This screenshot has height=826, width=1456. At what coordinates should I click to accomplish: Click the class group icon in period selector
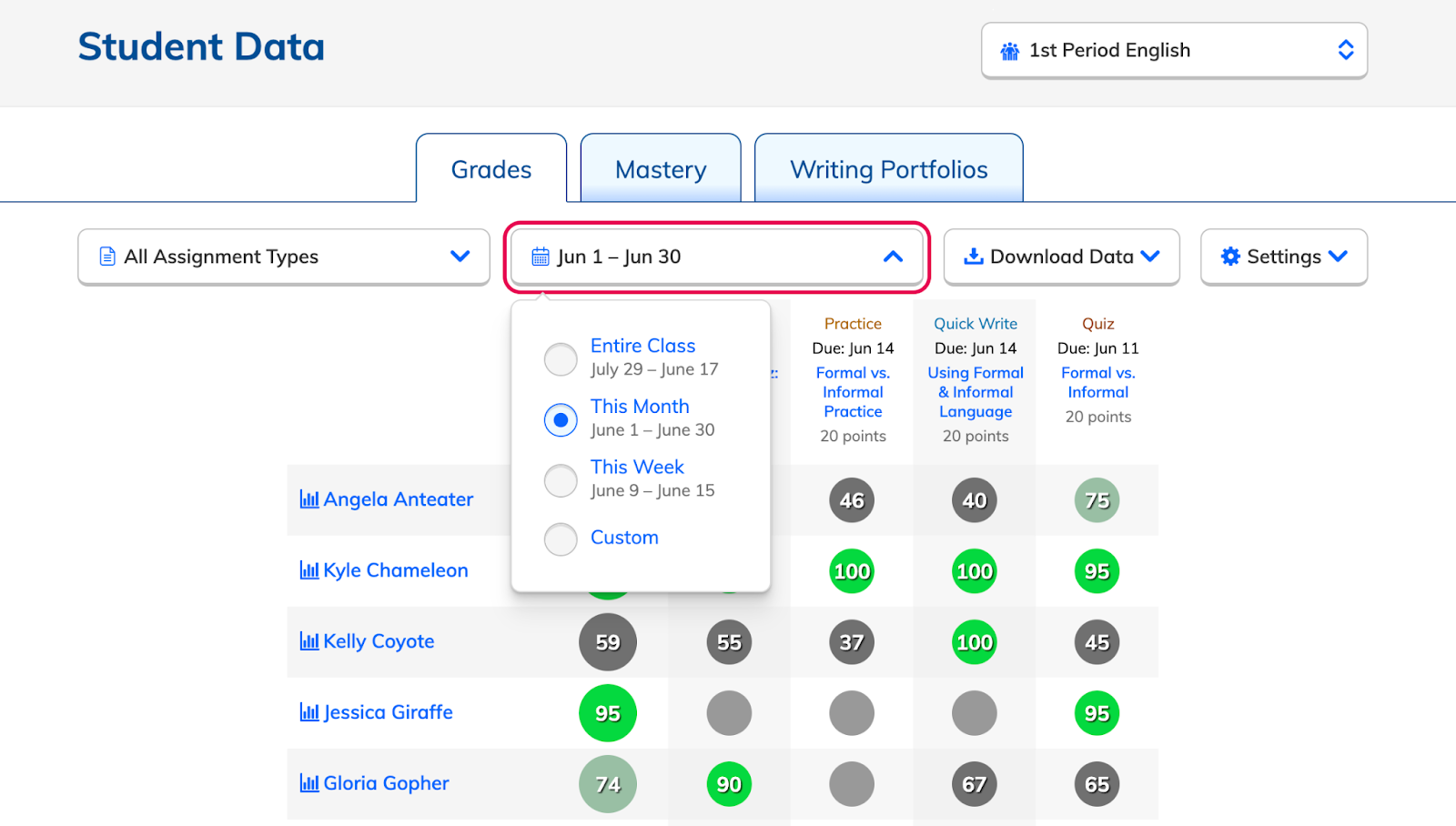1010,51
